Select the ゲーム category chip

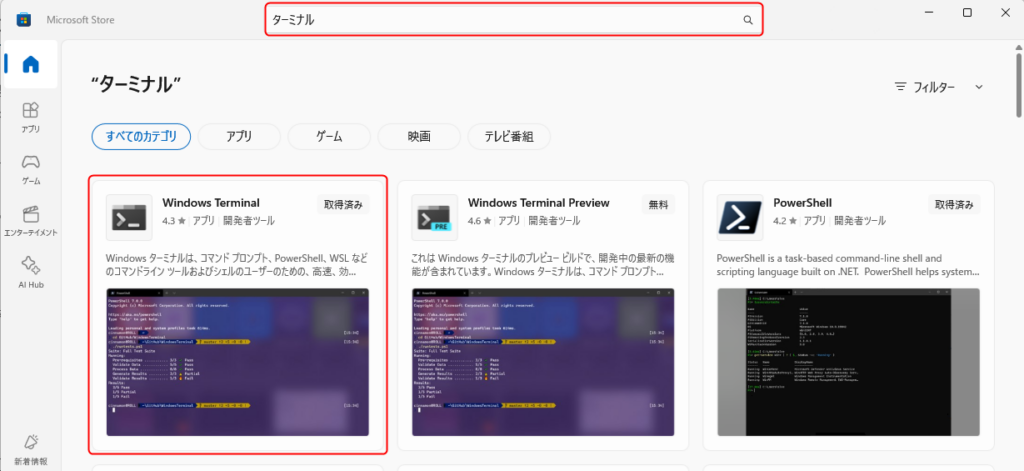pyautogui.click(x=329, y=137)
